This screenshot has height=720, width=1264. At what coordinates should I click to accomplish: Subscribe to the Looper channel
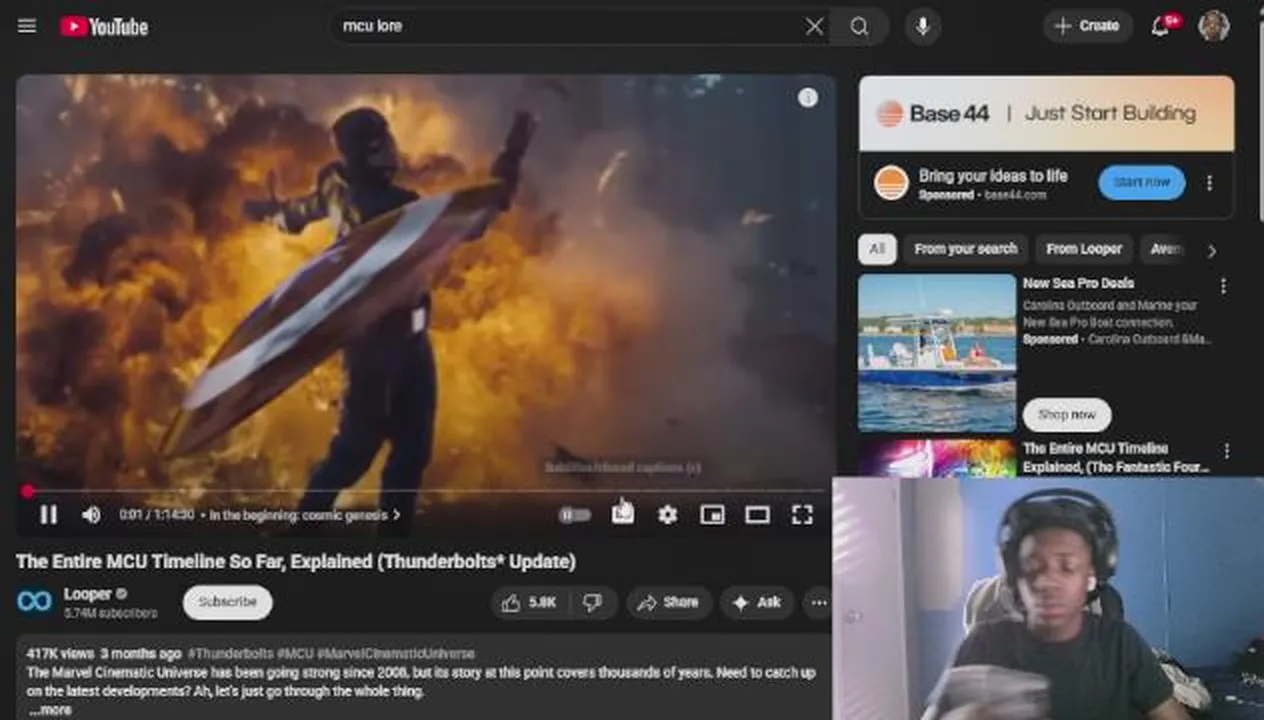click(x=227, y=602)
